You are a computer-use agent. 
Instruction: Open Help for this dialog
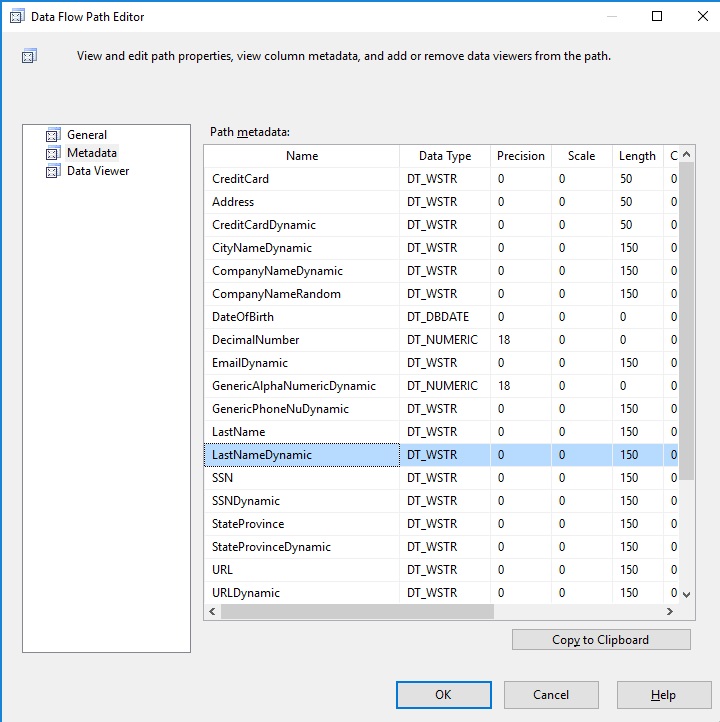click(x=663, y=694)
